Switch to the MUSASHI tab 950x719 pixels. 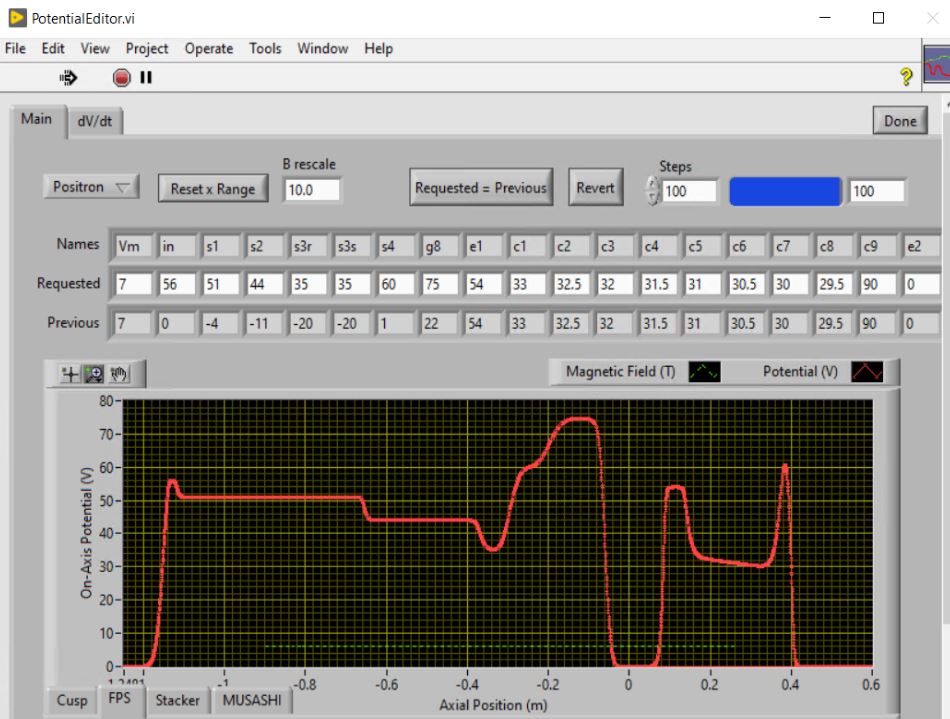[250, 700]
